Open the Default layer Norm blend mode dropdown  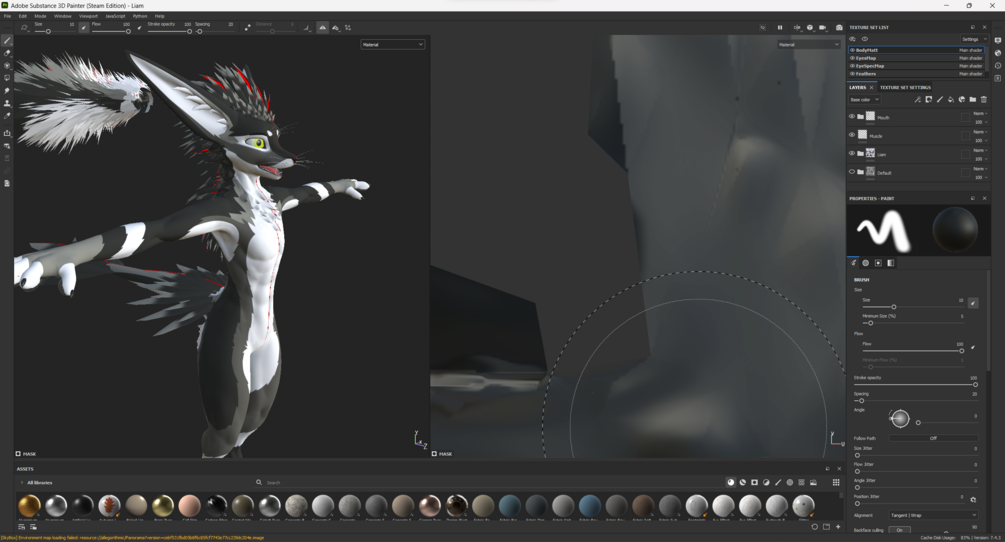point(980,169)
